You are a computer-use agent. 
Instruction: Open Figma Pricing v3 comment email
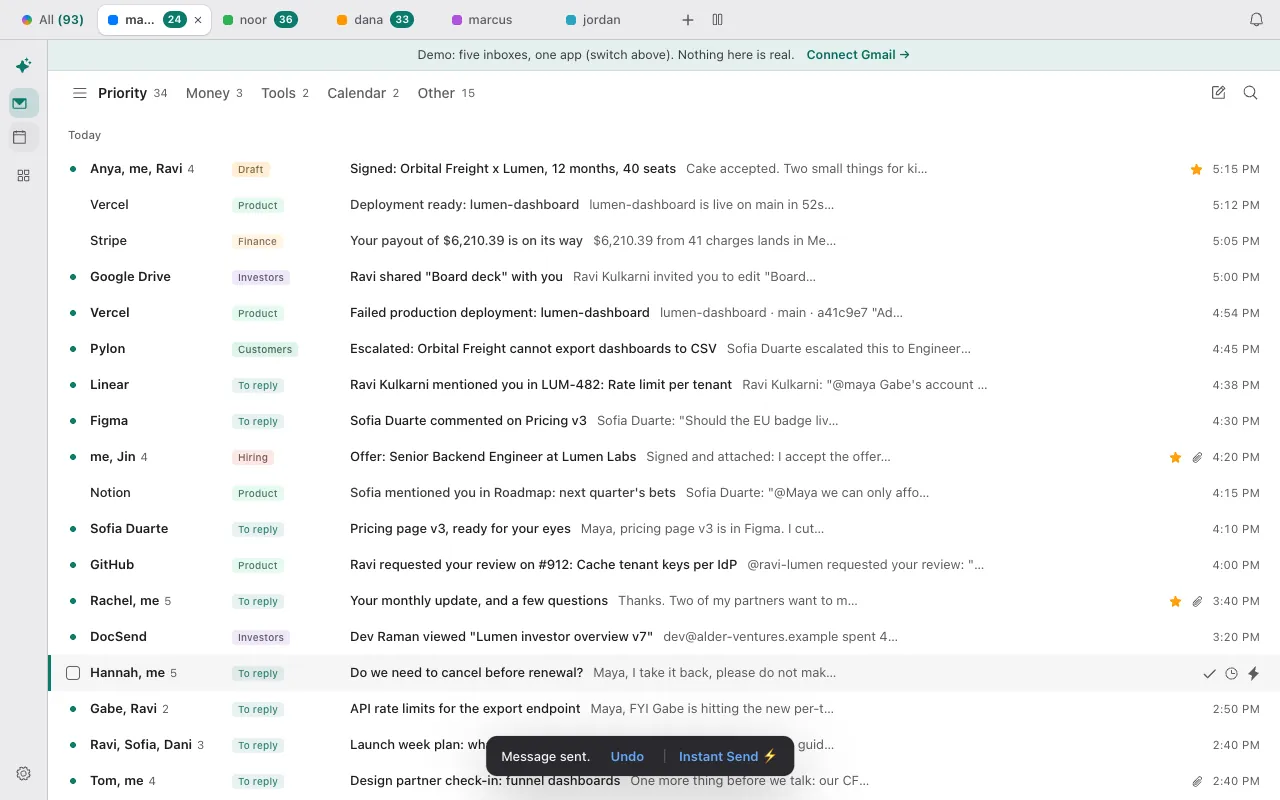pos(664,421)
